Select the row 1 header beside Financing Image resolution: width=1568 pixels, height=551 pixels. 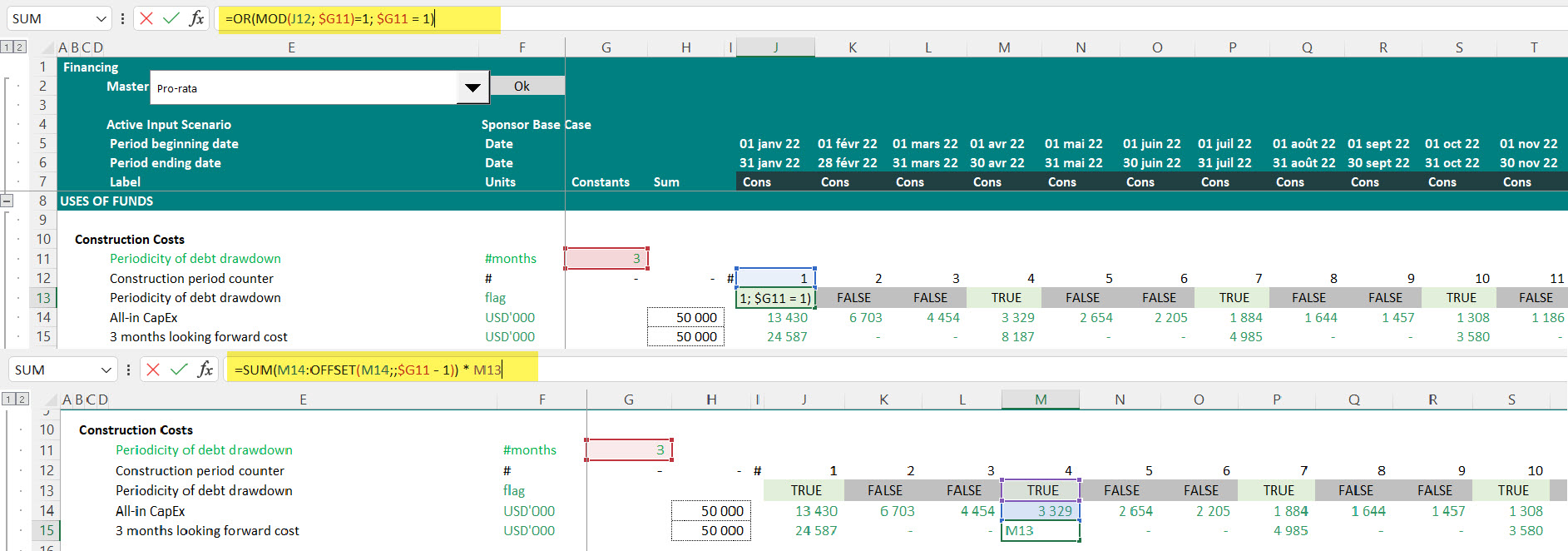click(x=43, y=67)
